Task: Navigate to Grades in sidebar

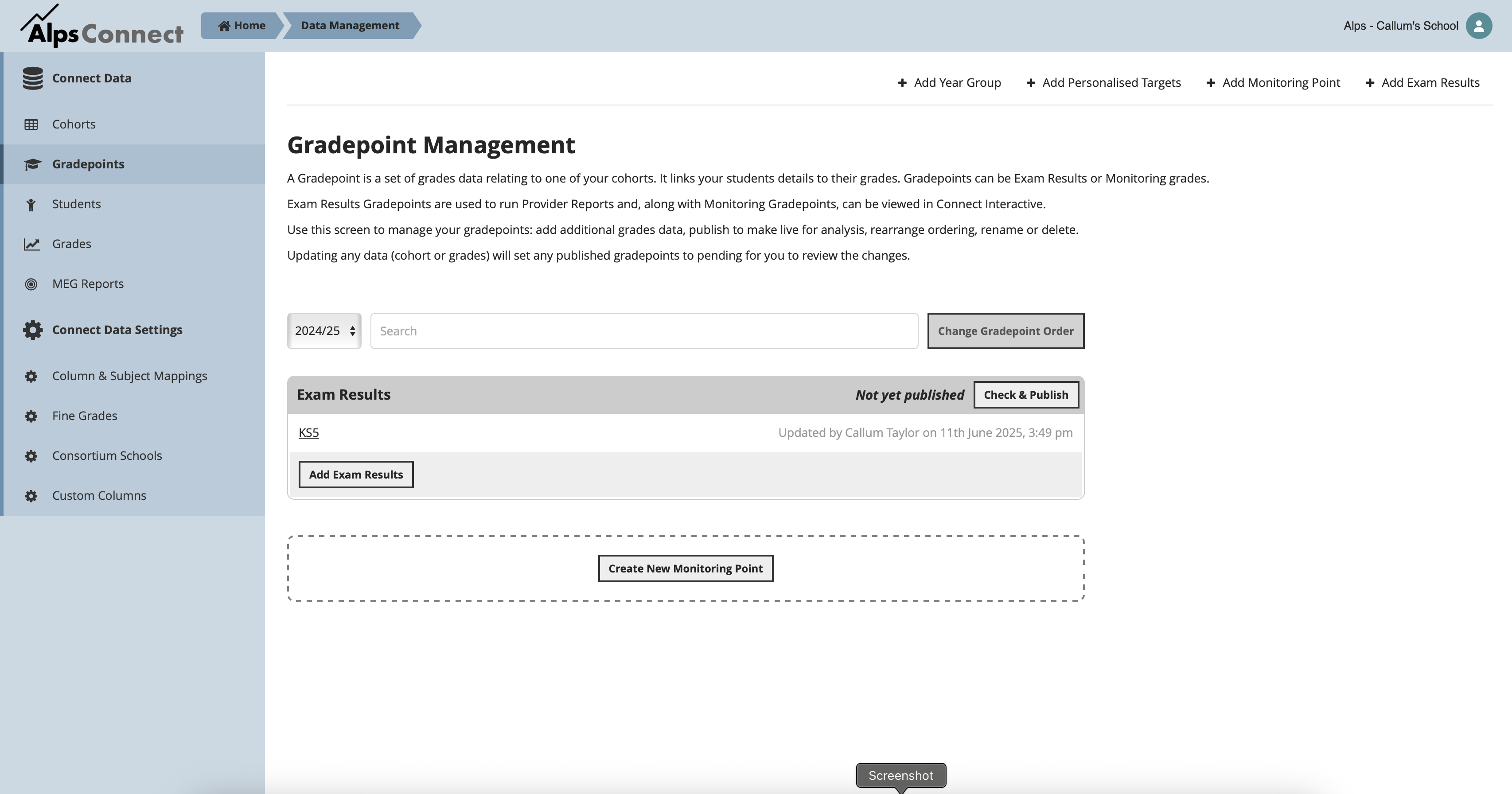Action: point(134,244)
